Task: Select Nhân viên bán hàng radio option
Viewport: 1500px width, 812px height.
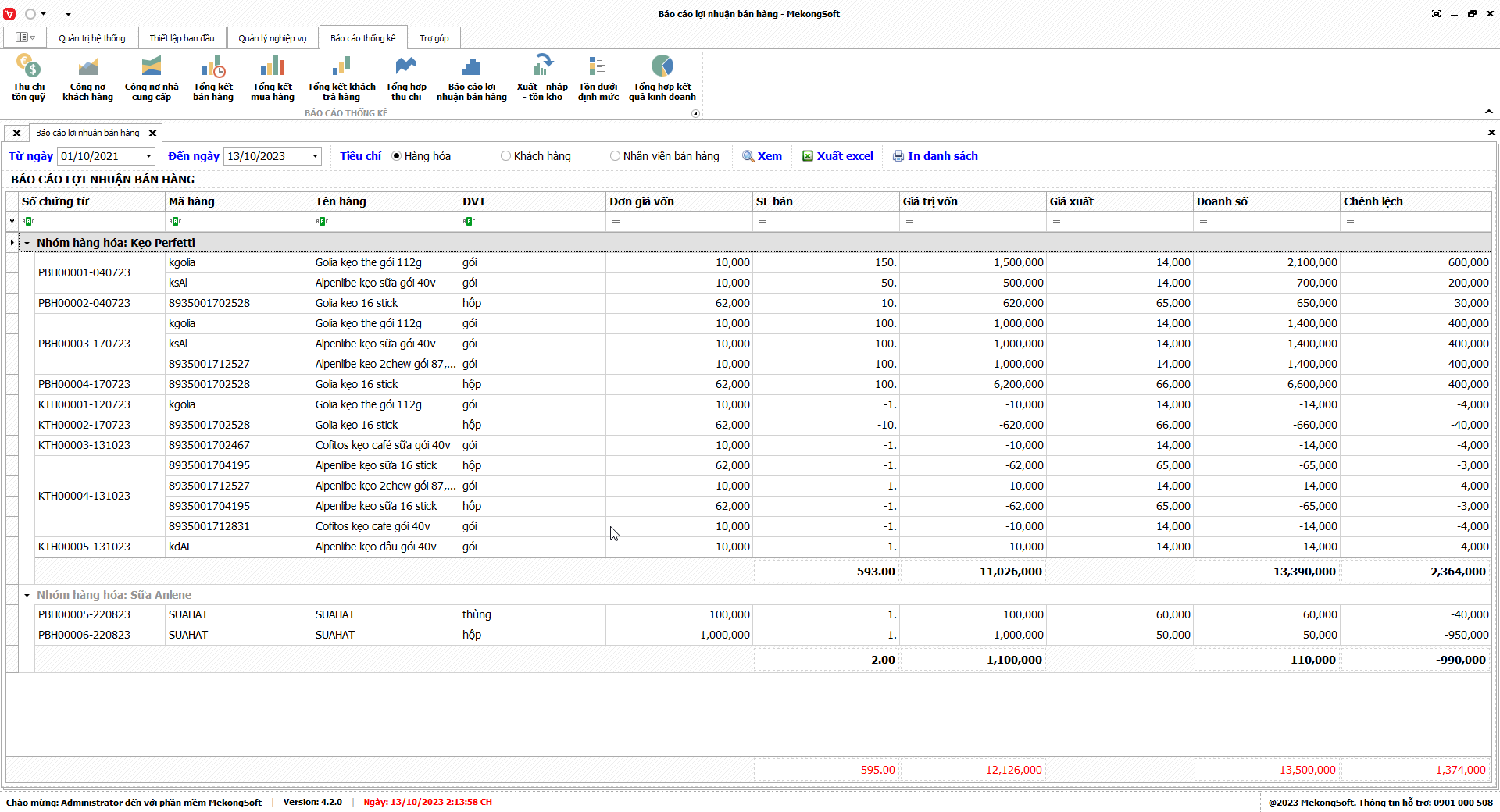Action: click(x=616, y=156)
